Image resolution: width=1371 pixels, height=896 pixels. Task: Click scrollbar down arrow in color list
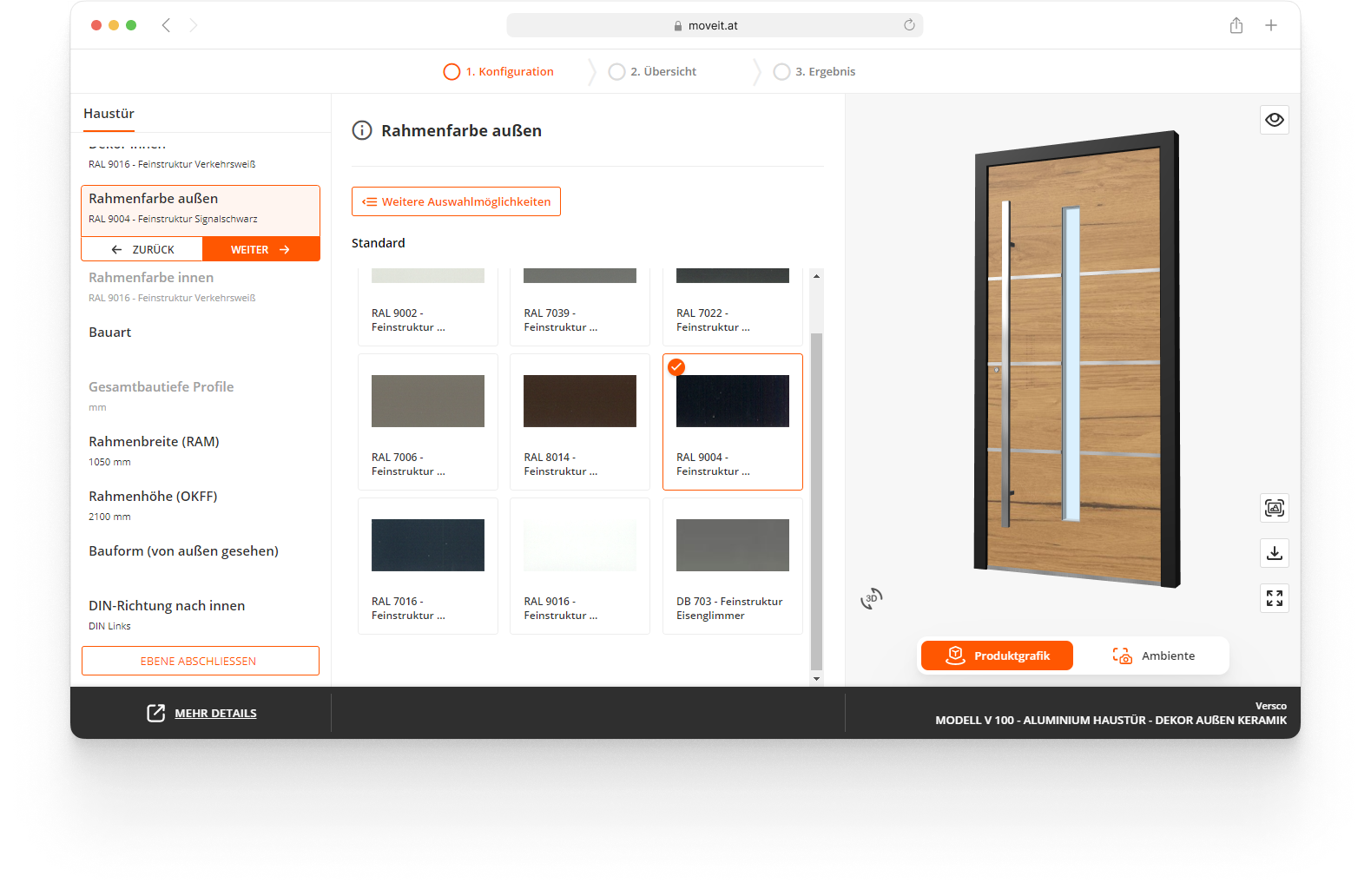(816, 678)
